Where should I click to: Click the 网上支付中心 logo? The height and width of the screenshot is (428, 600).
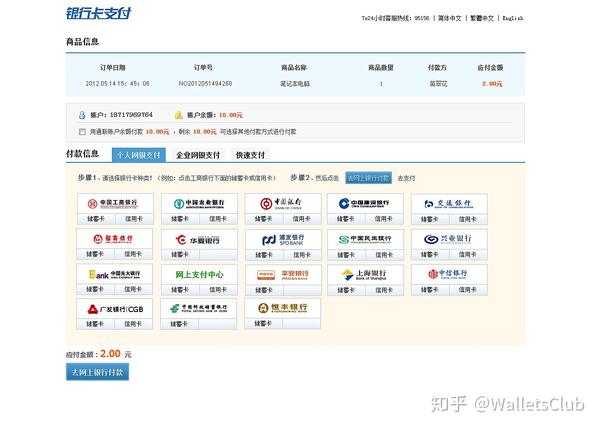click(x=199, y=275)
